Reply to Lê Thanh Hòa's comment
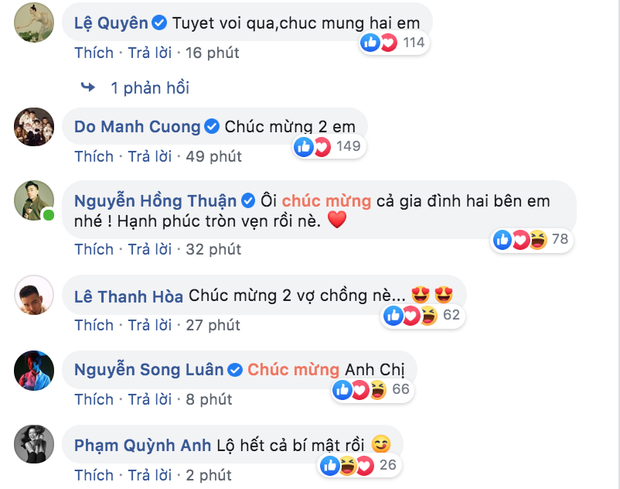The image size is (620, 489). tap(150, 324)
